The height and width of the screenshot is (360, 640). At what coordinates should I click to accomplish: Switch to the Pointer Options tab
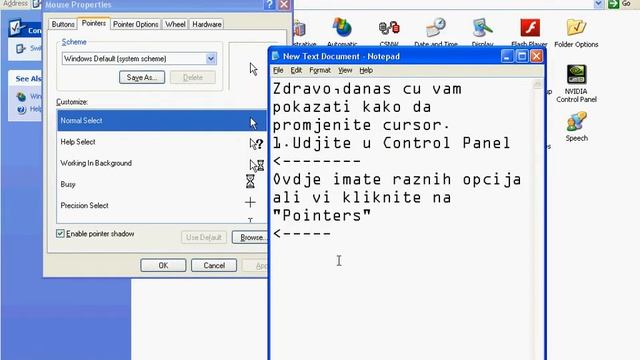pos(136,24)
